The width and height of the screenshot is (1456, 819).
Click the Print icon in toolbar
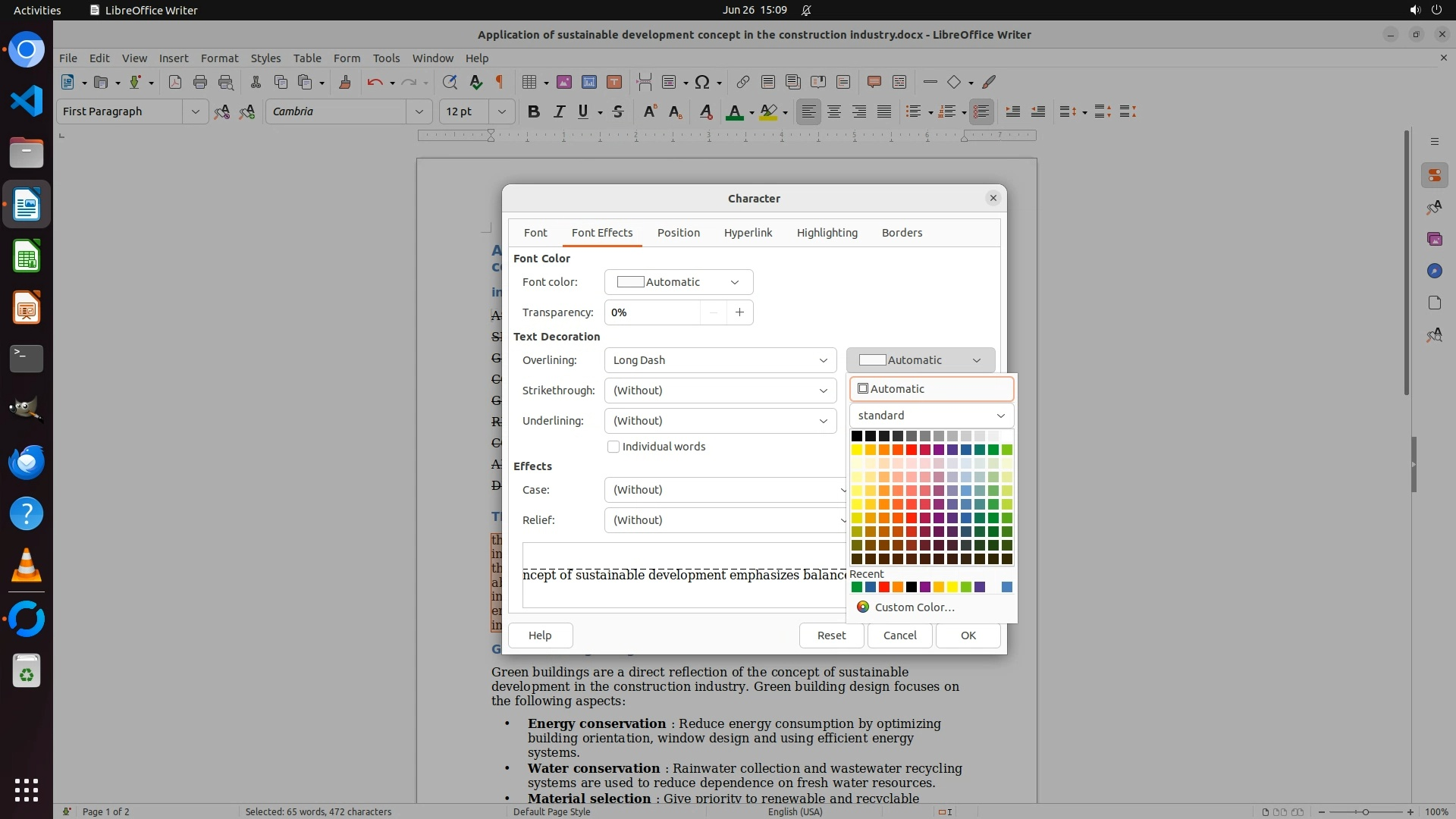[200, 82]
